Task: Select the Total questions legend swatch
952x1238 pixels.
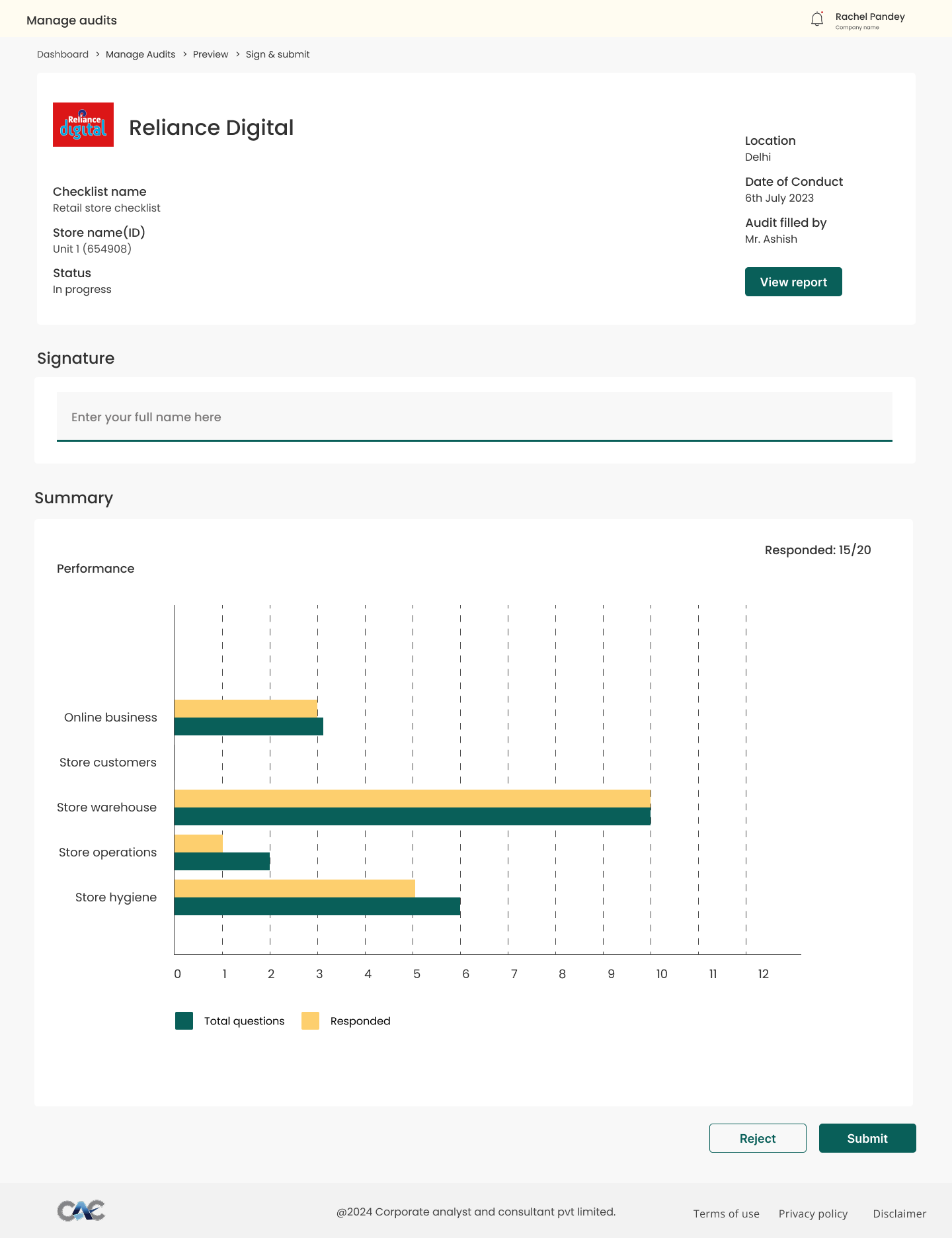Action: coord(184,1020)
